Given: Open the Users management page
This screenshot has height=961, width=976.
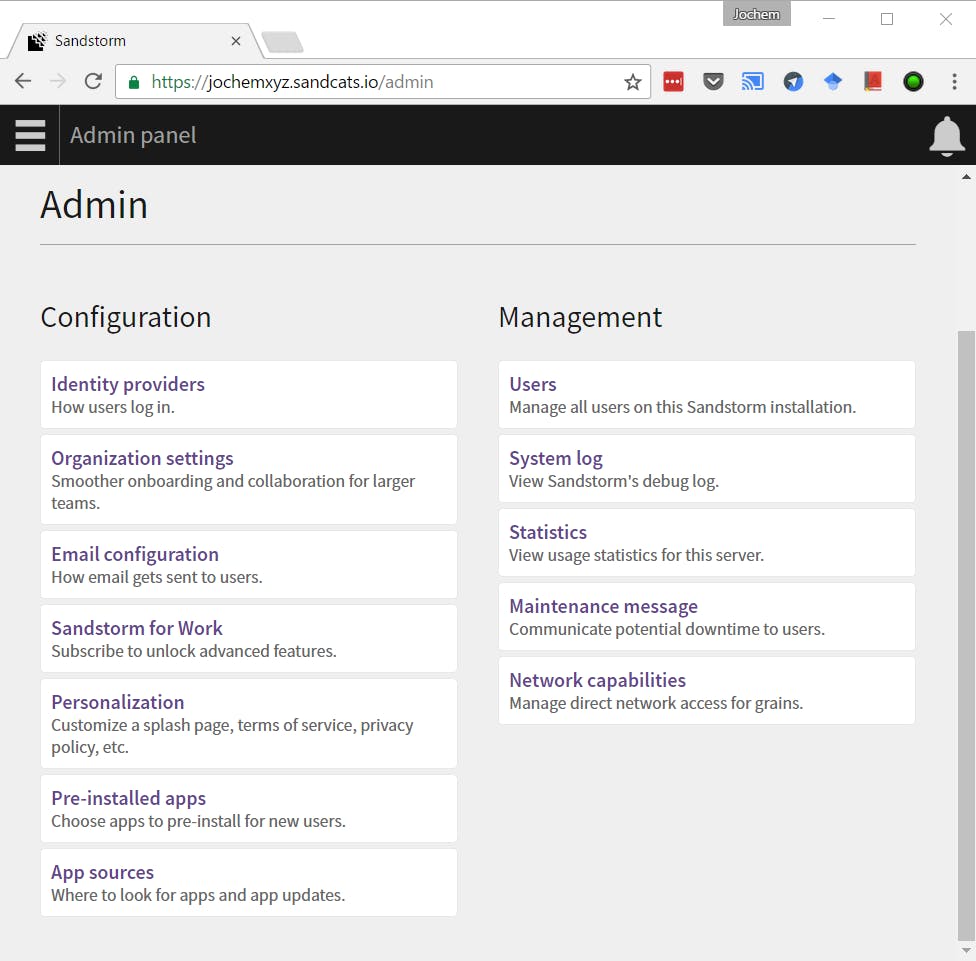Looking at the screenshot, I should pos(533,384).
